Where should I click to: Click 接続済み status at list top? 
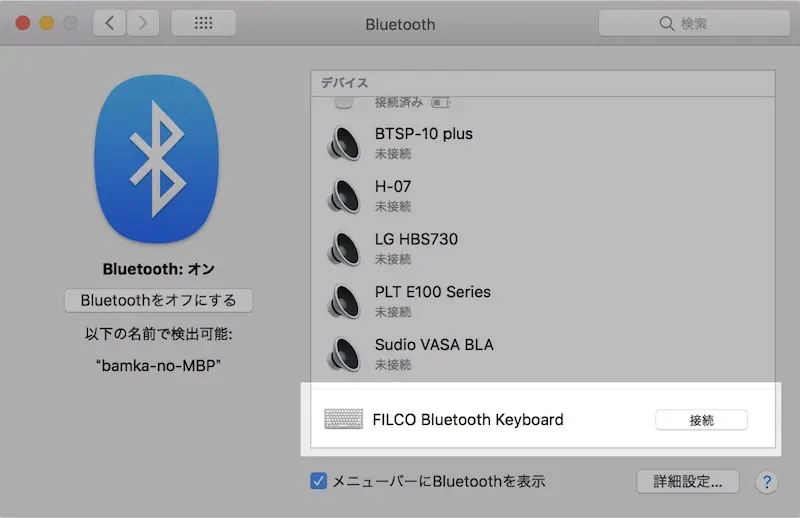click(399, 103)
